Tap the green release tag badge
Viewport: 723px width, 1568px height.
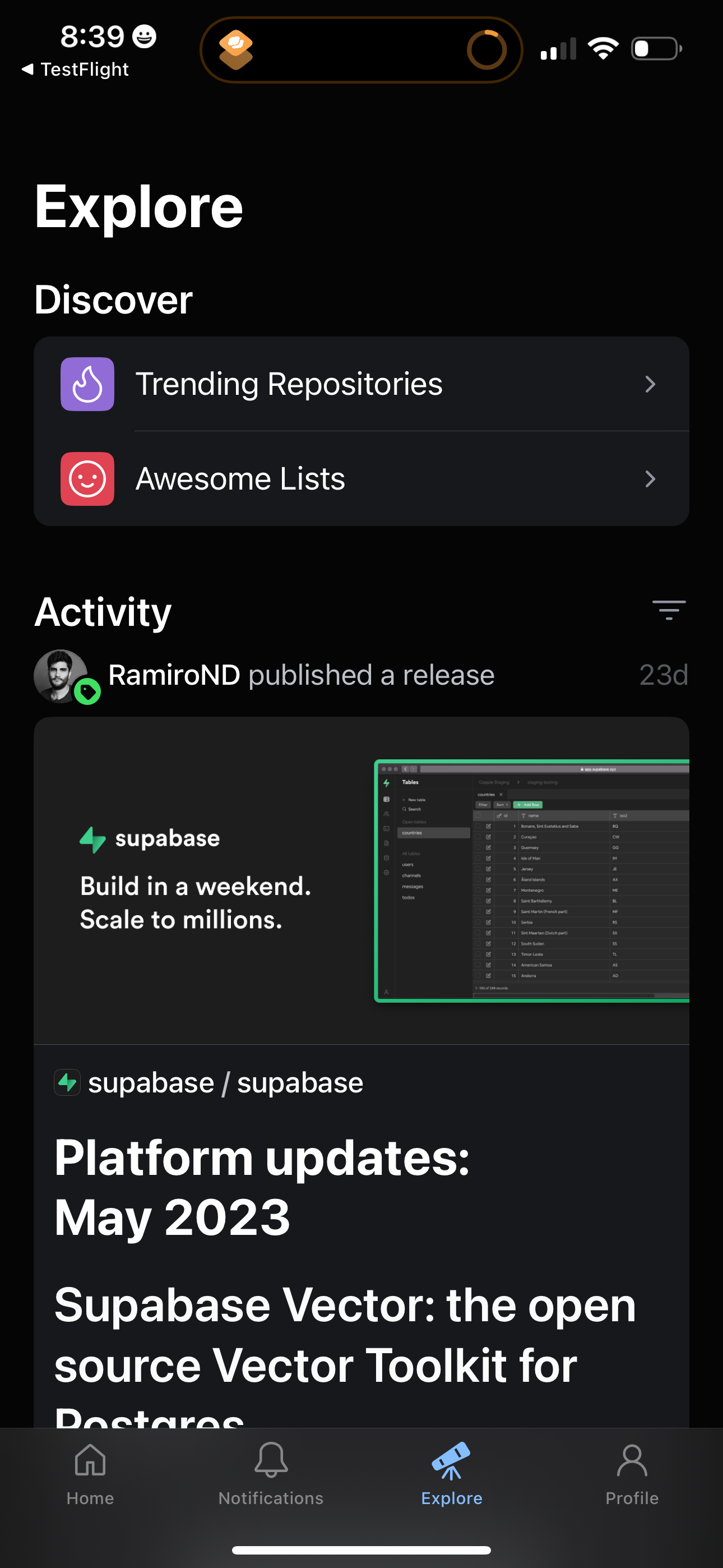87,691
